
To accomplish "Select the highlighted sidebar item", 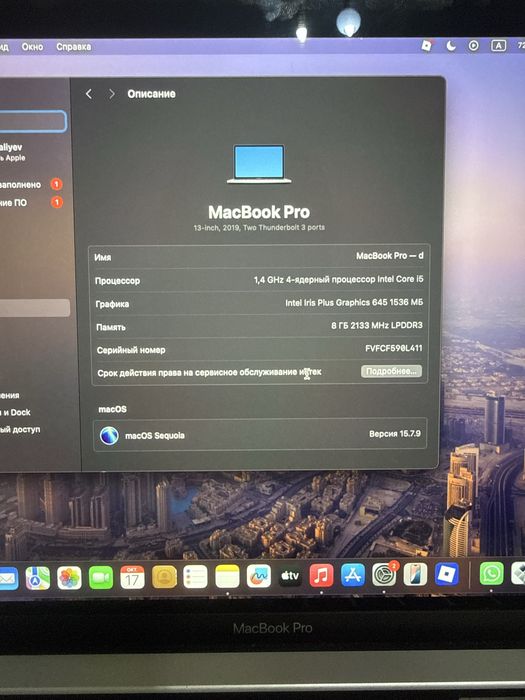I will point(34,308).
